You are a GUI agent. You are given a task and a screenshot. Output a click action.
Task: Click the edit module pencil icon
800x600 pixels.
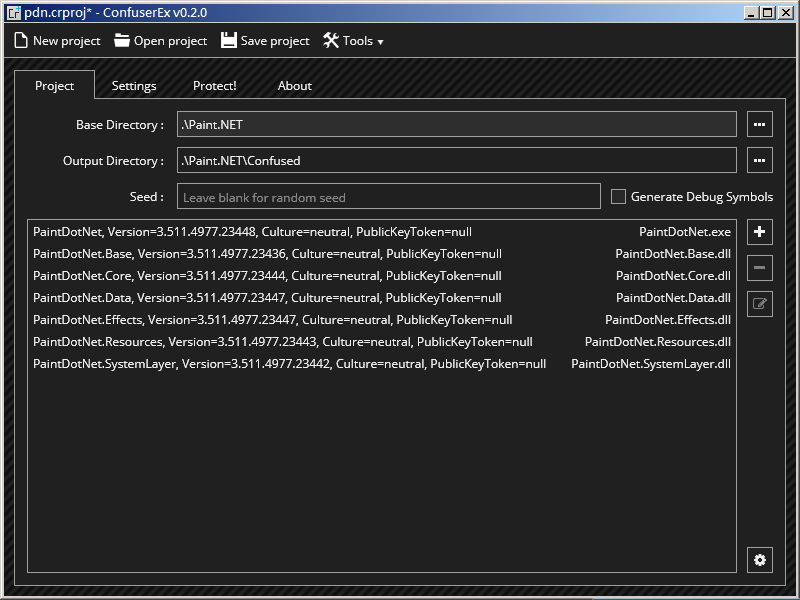pos(760,304)
